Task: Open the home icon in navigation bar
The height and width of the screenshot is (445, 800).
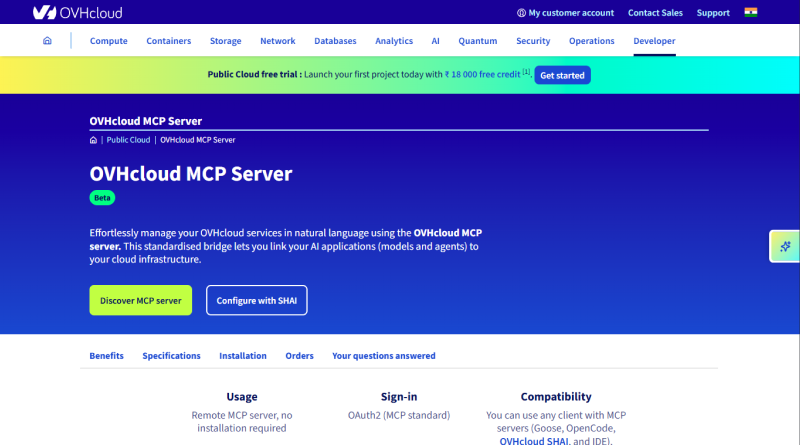Action: click(47, 40)
